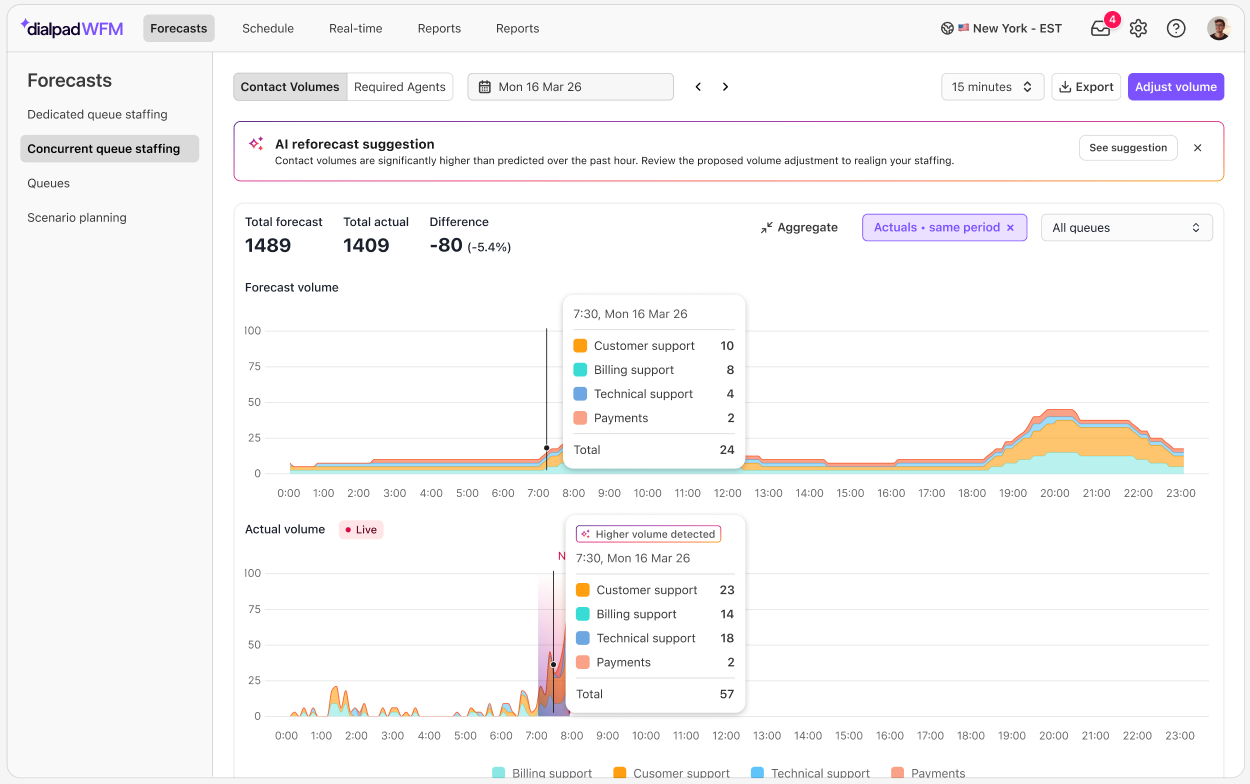Open the Forecasts tab

pyautogui.click(x=179, y=28)
